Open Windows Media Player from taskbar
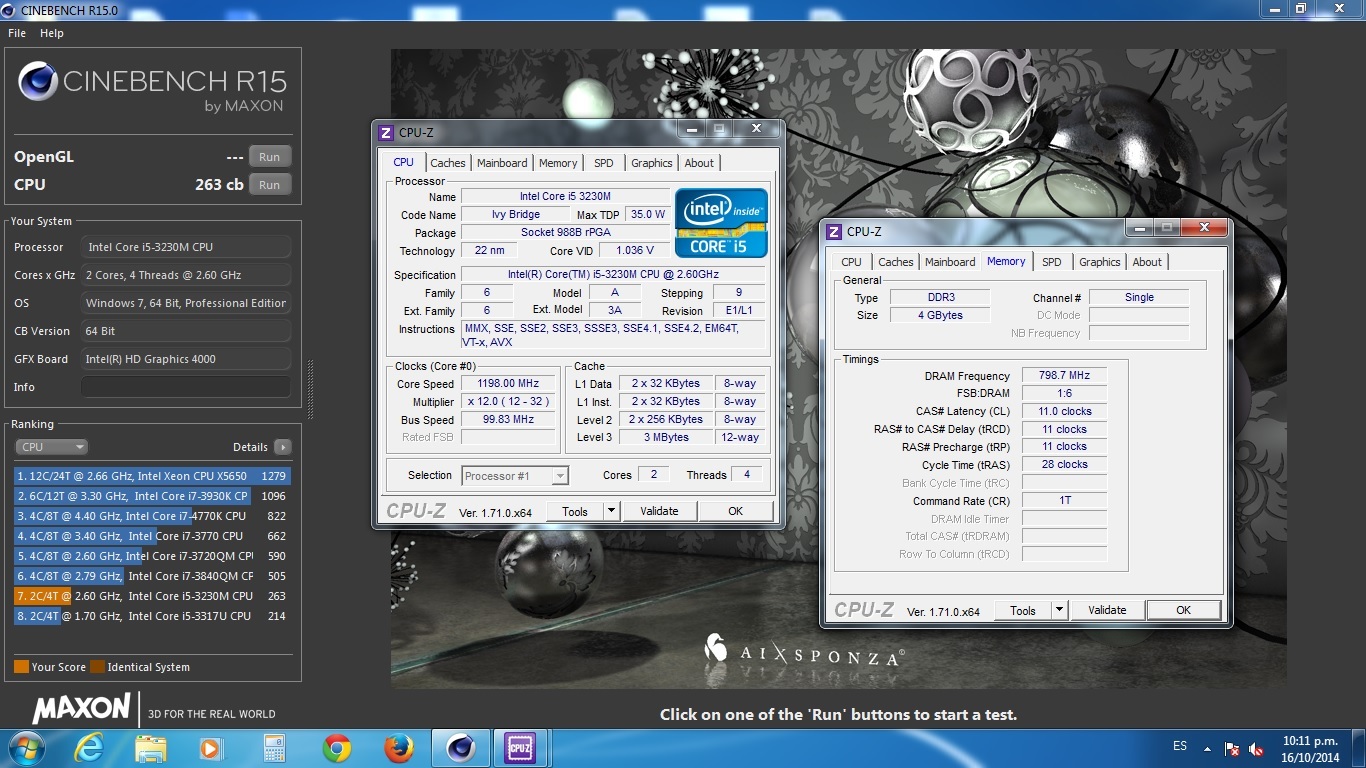Screen dimensions: 1366x768 [211, 748]
